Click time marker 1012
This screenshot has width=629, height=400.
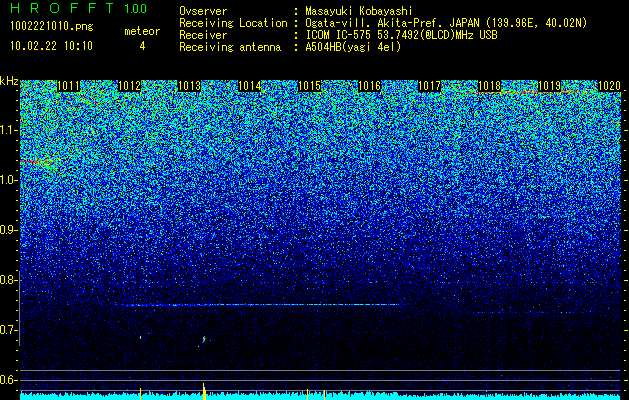[x=129, y=86]
